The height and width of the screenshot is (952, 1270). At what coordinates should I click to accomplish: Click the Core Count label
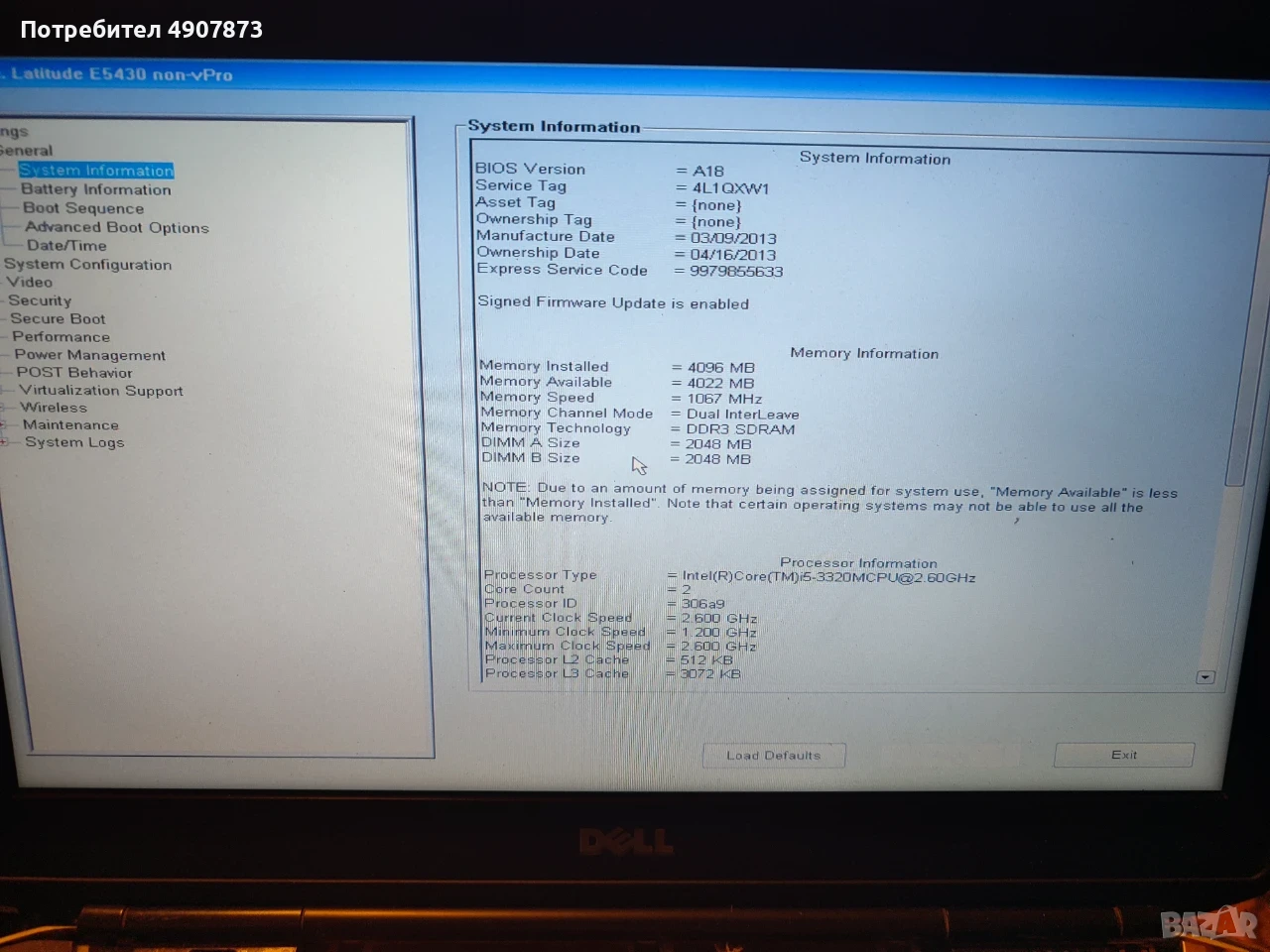click(524, 589)
